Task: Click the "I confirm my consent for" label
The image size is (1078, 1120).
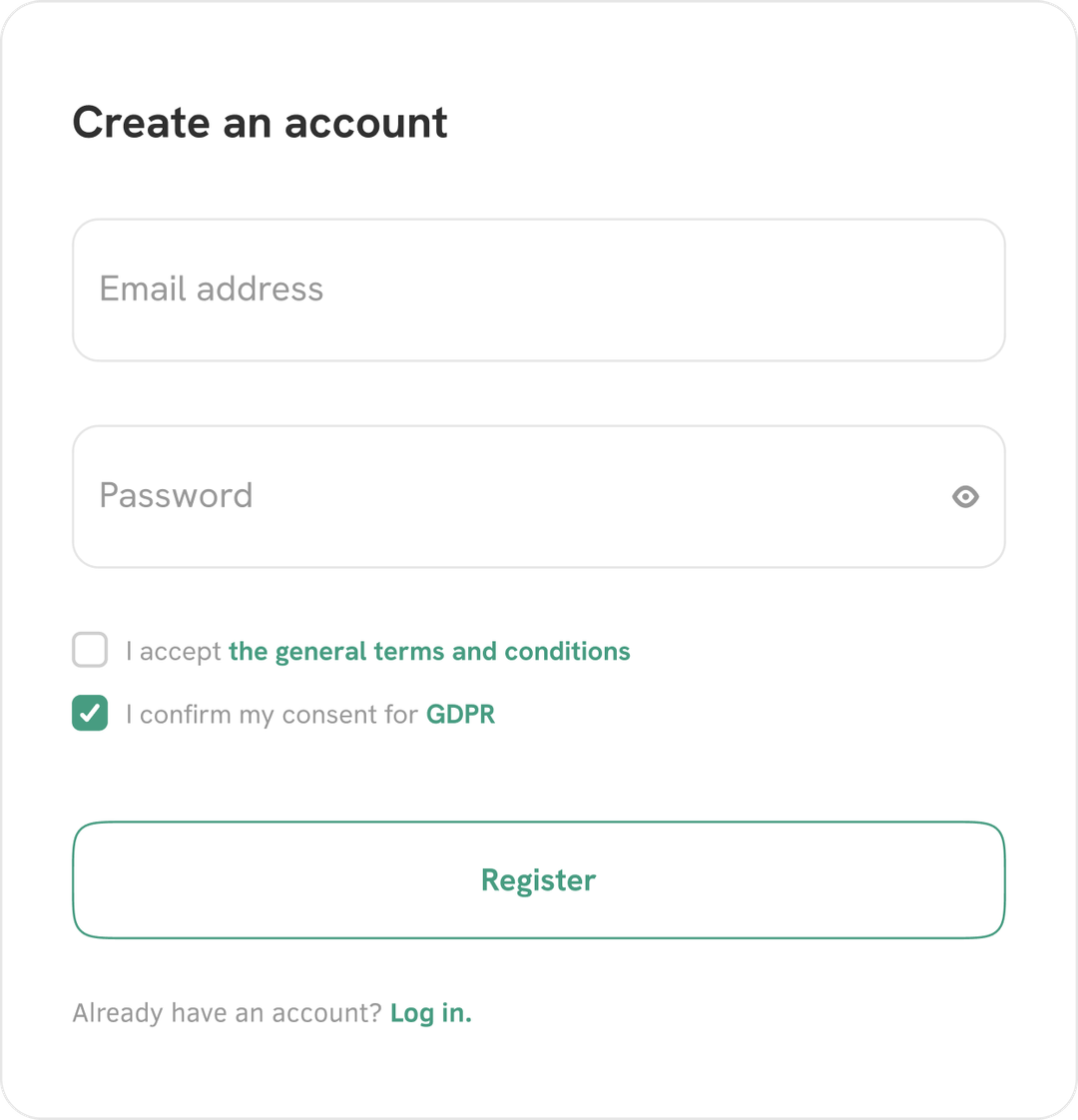Action: [x=271, y=715]
